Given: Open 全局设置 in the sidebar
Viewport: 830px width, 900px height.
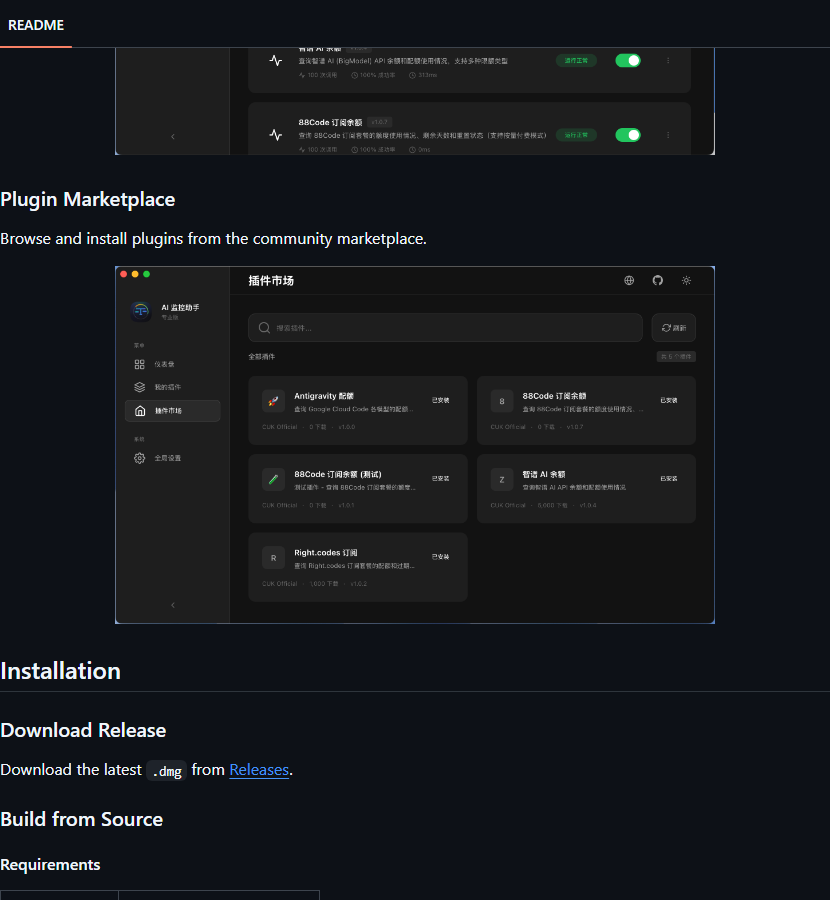Looking at the screenshot, I should [x=172, y=458].
